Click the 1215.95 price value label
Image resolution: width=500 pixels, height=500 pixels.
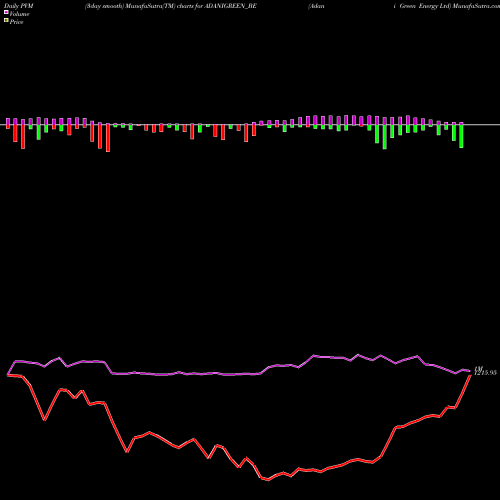pos(485,373)
